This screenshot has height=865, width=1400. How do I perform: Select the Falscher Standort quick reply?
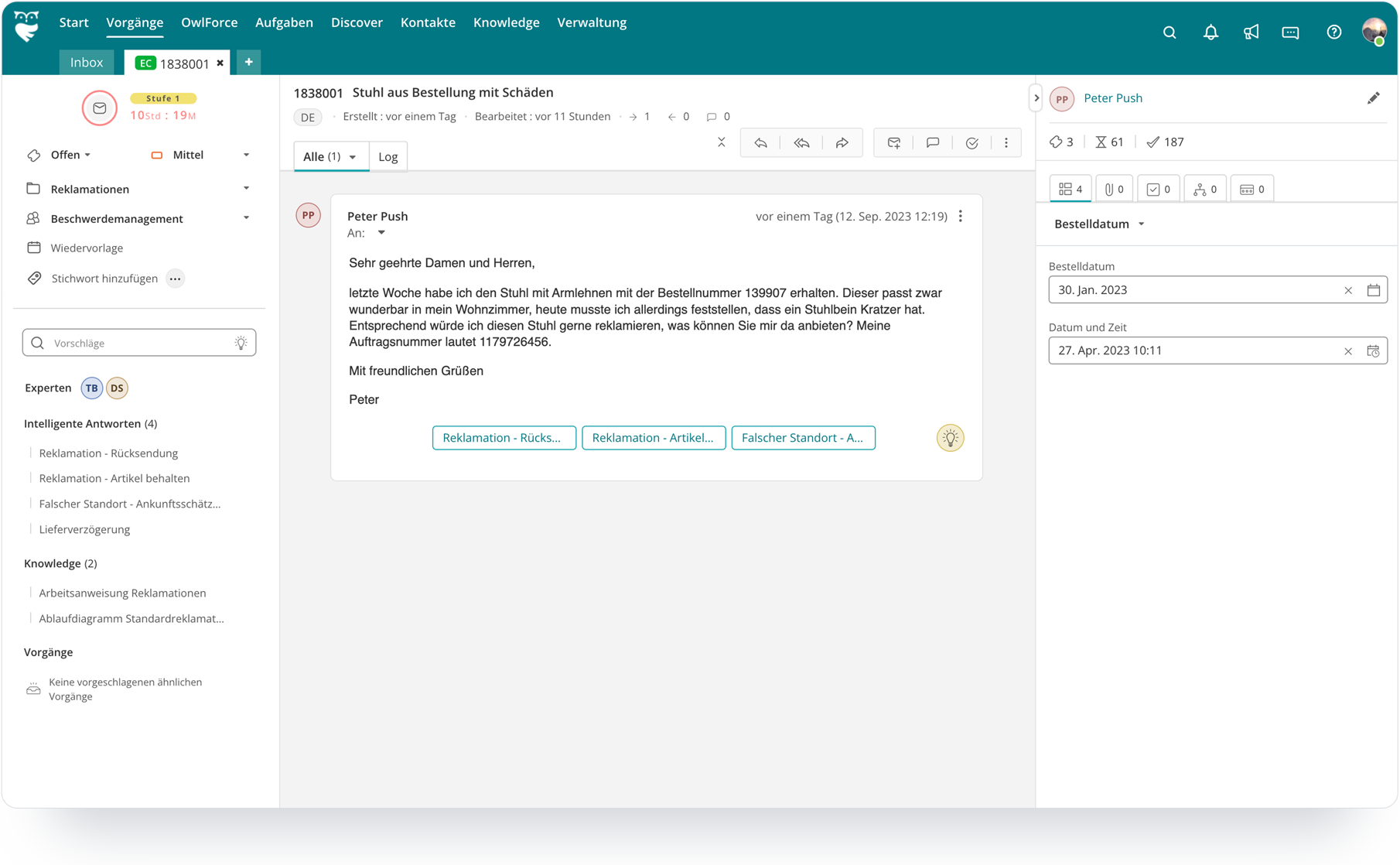tap(803, 437)
